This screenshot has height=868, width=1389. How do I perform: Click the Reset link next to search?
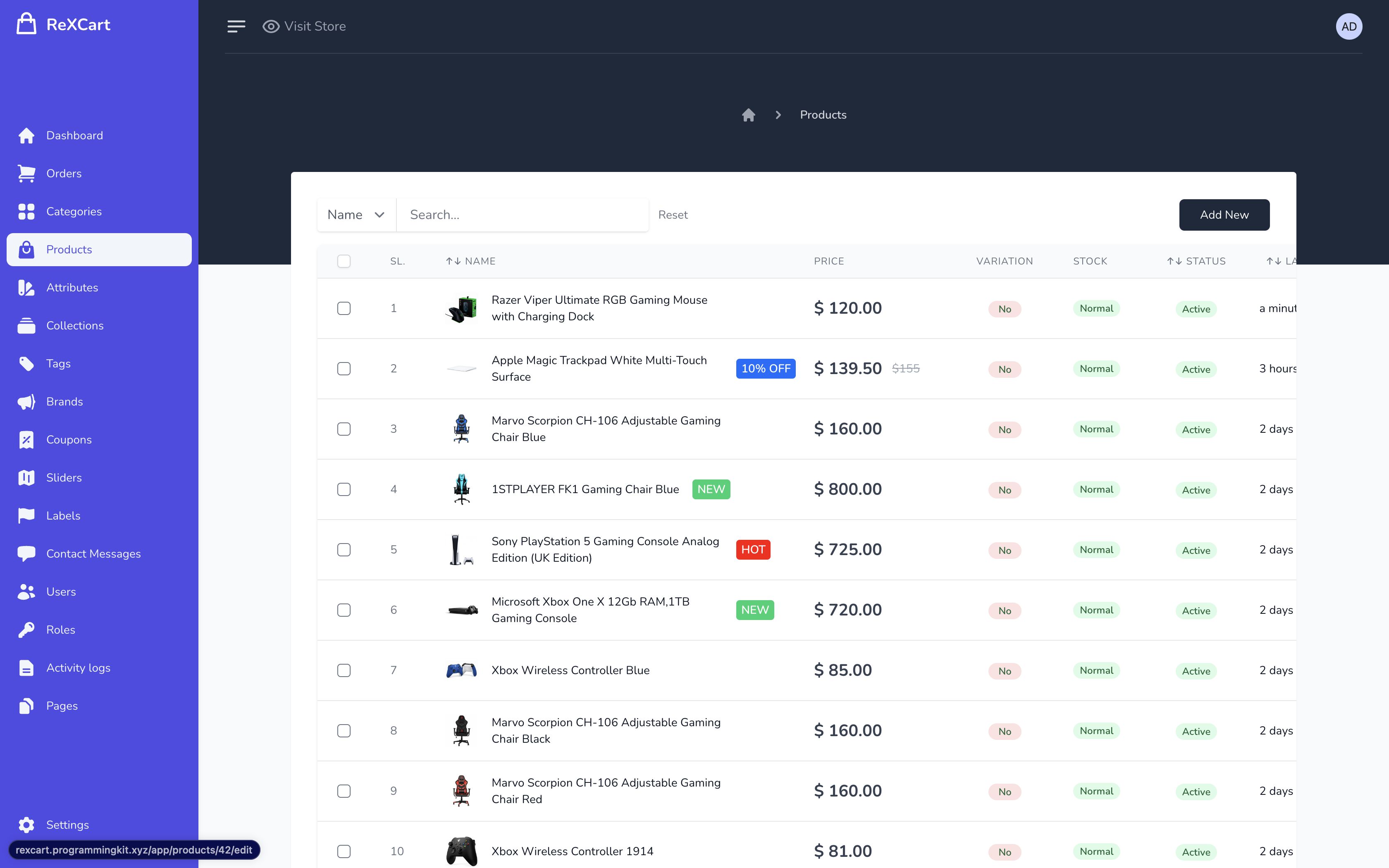point(673,215)
